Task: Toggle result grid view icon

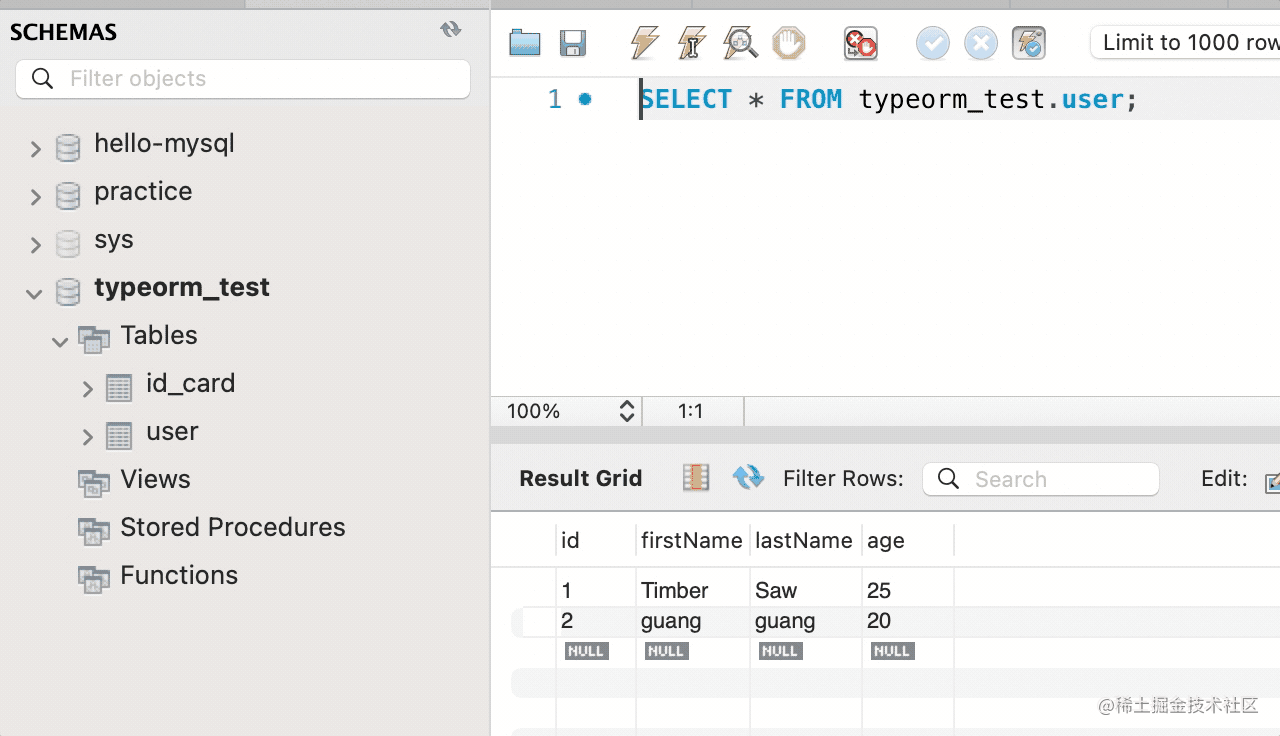Action: (696, 478)
